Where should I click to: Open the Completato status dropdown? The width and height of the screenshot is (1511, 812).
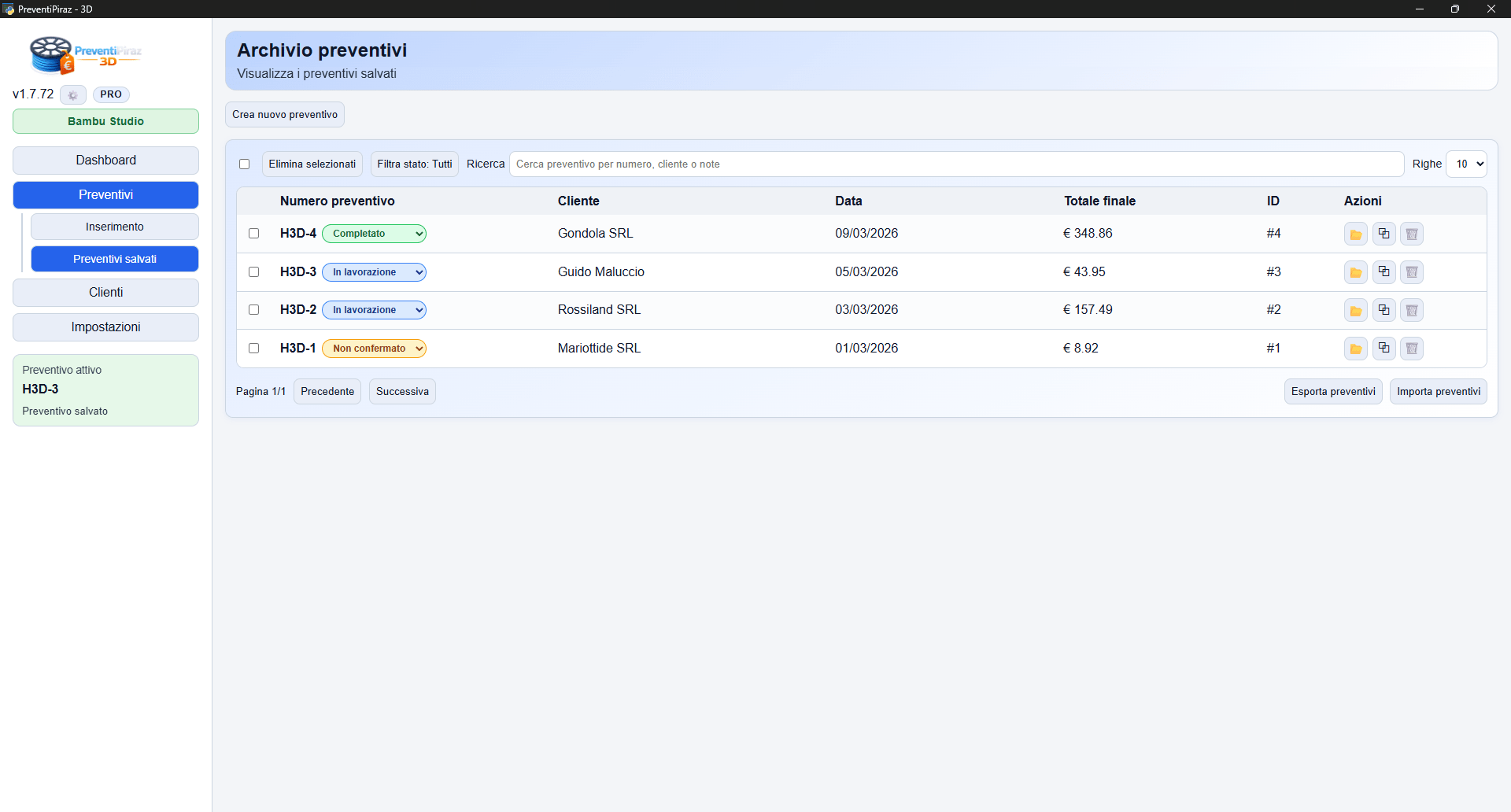(375, 234)
